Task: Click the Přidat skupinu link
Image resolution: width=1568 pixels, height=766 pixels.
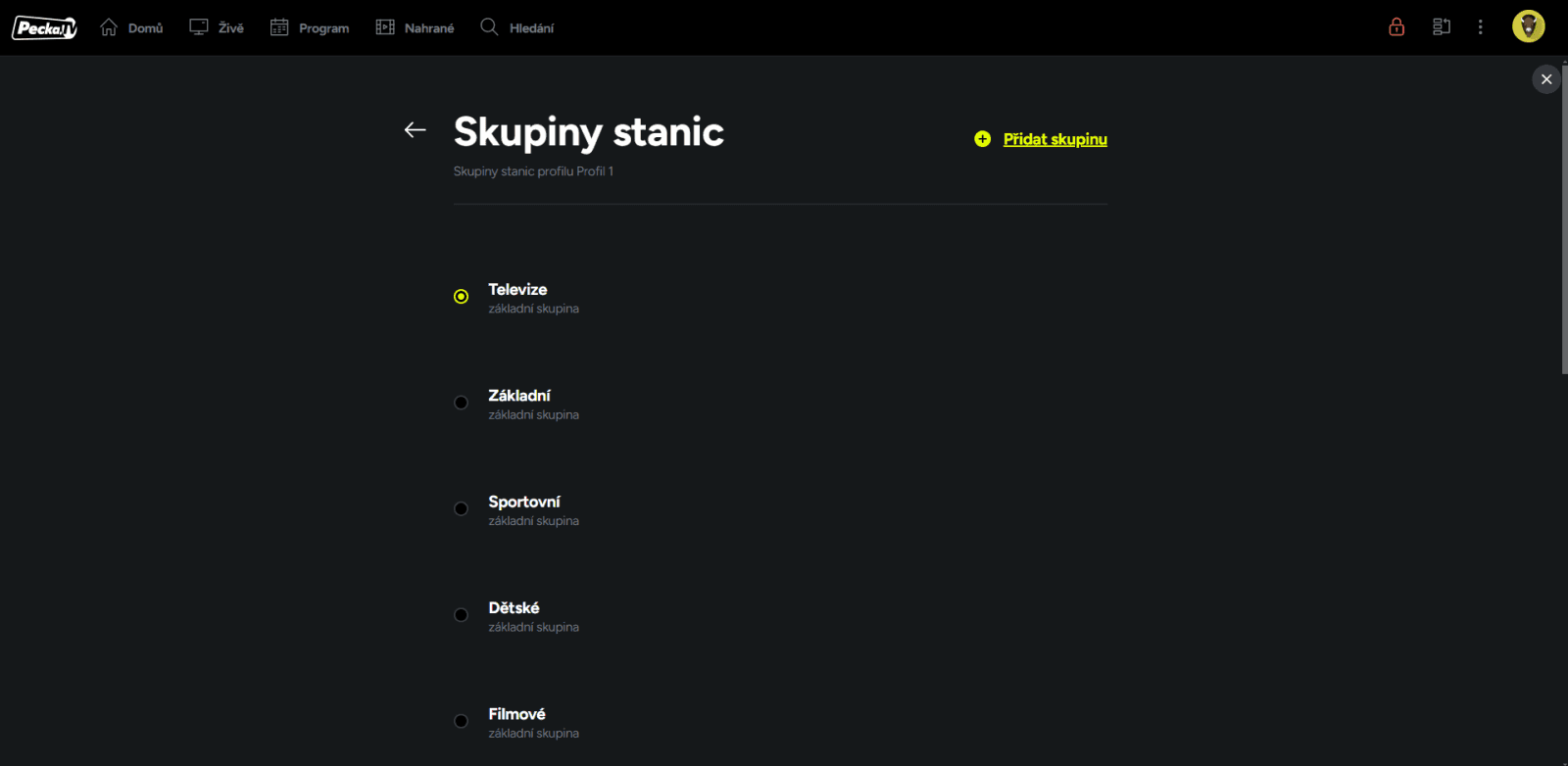Action: pyautogui.click(x=1055, y=139)
